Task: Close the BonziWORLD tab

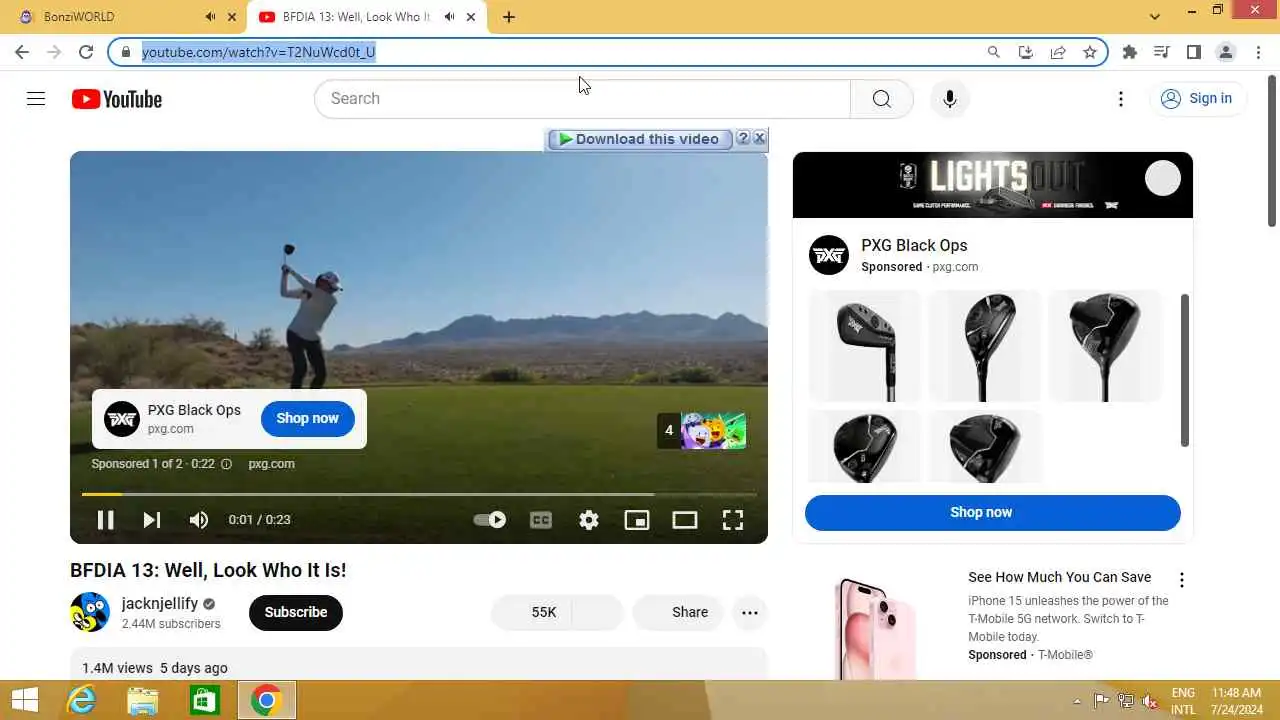Action: coord(232,17)
